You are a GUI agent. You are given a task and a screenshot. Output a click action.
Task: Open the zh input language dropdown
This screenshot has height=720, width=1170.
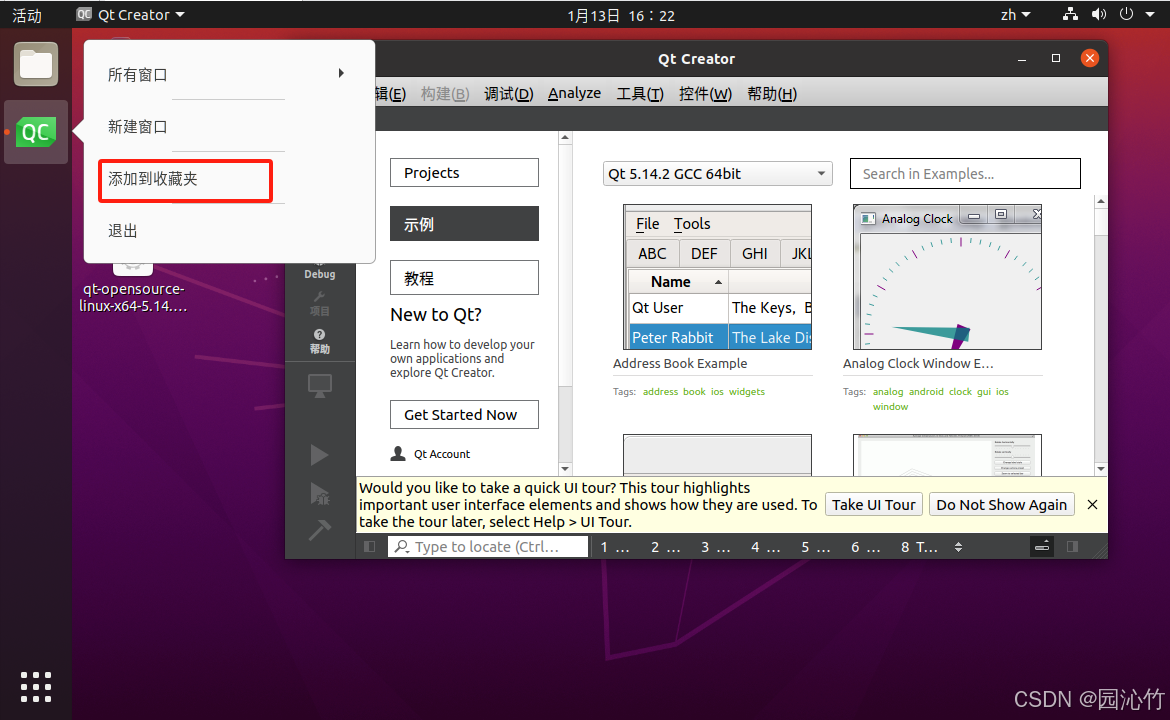1016,15
